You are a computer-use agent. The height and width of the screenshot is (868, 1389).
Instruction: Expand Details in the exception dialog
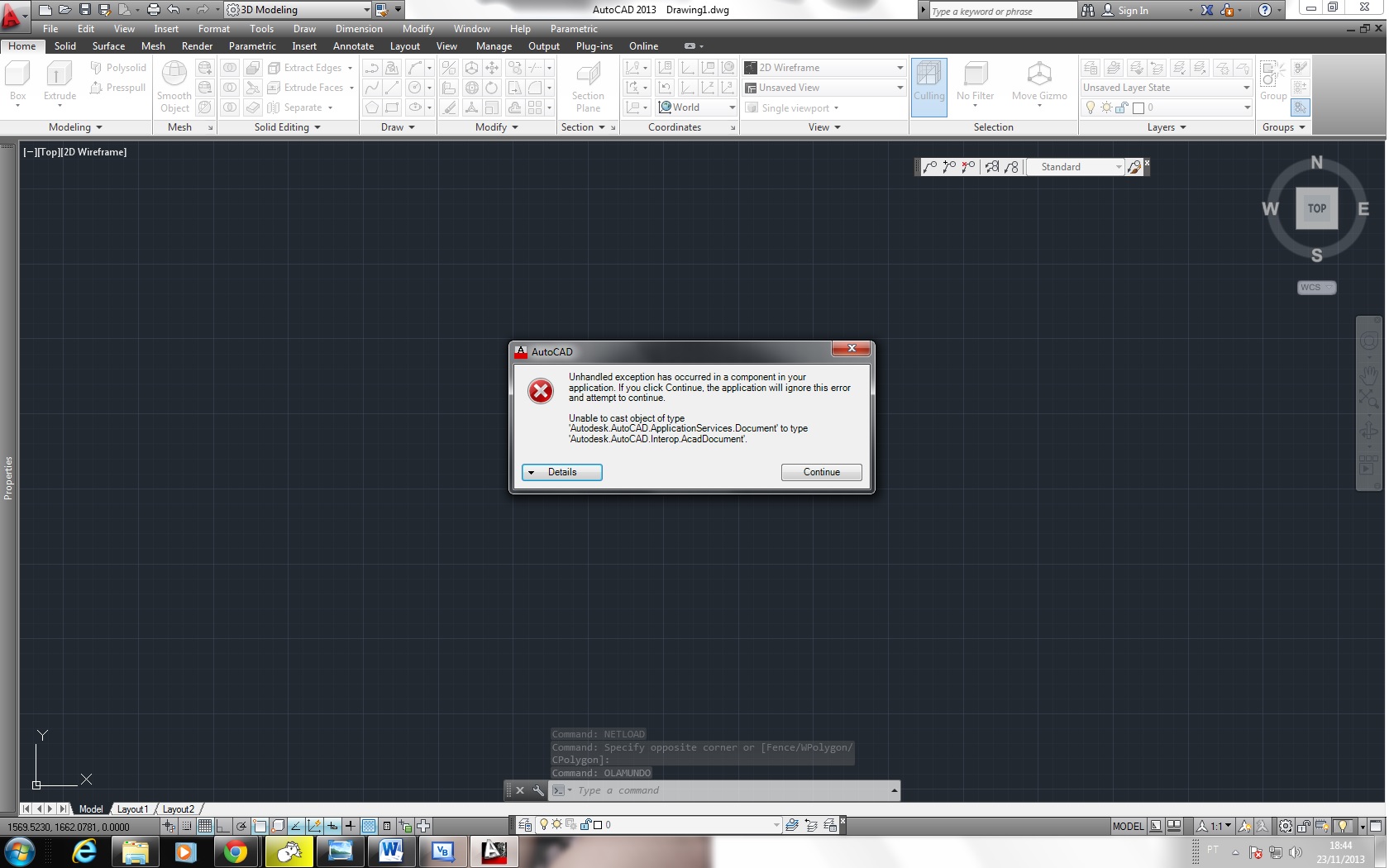[561, 472]
